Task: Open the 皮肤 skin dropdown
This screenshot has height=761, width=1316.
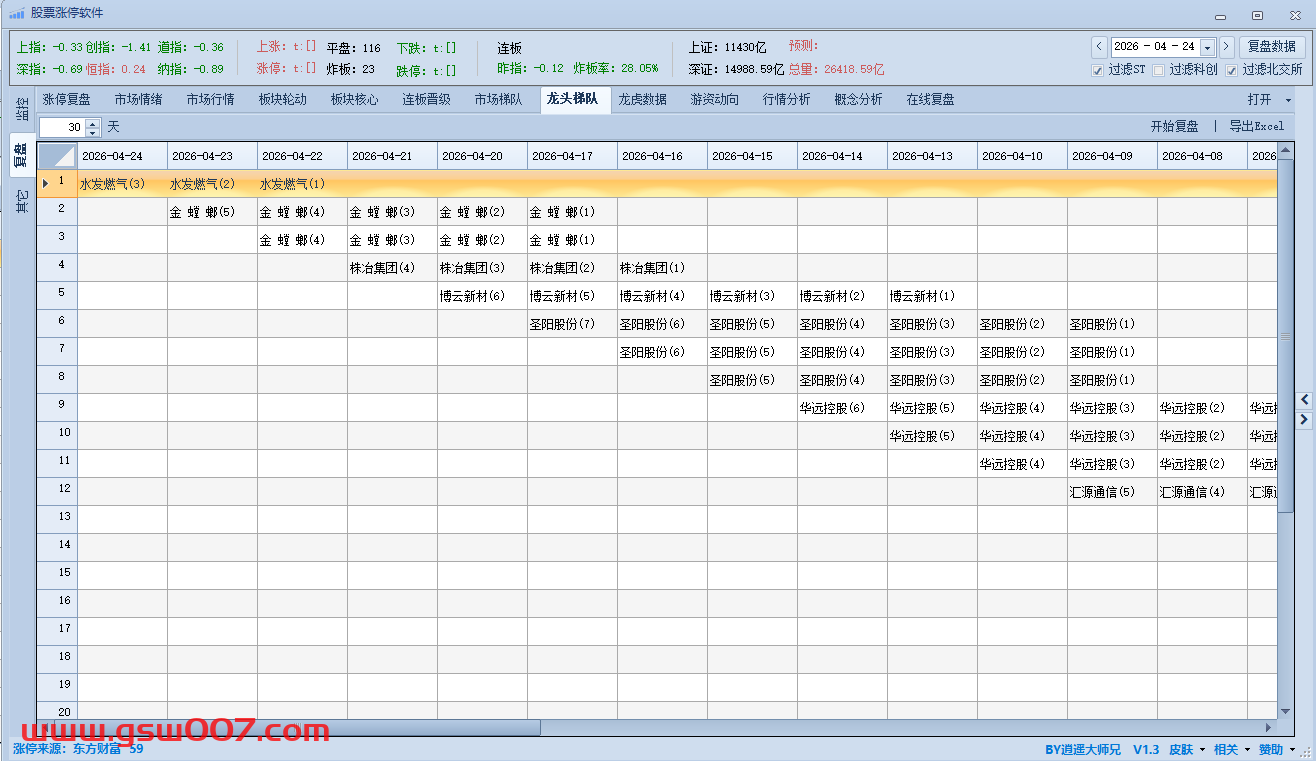Action: [1187, 750]
